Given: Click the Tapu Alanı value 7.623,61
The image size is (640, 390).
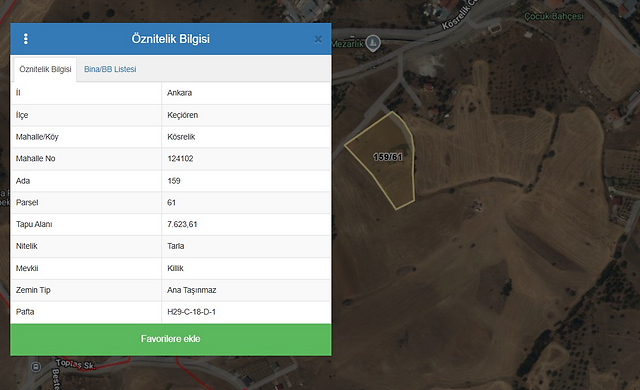Looking at the screenshot, I should tap(182, 224).
